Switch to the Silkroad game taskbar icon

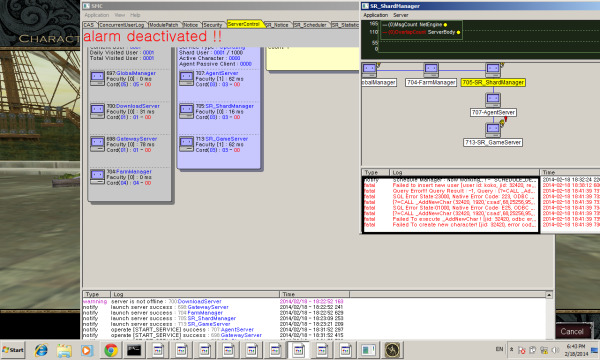coord(392,350)
